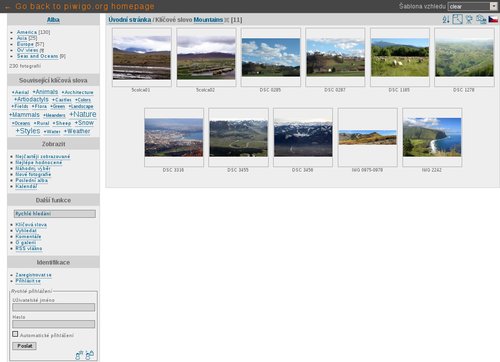Click the Czech flag language icon
Viewport: 500px width, 362px height.
click(x=493, y=19)
